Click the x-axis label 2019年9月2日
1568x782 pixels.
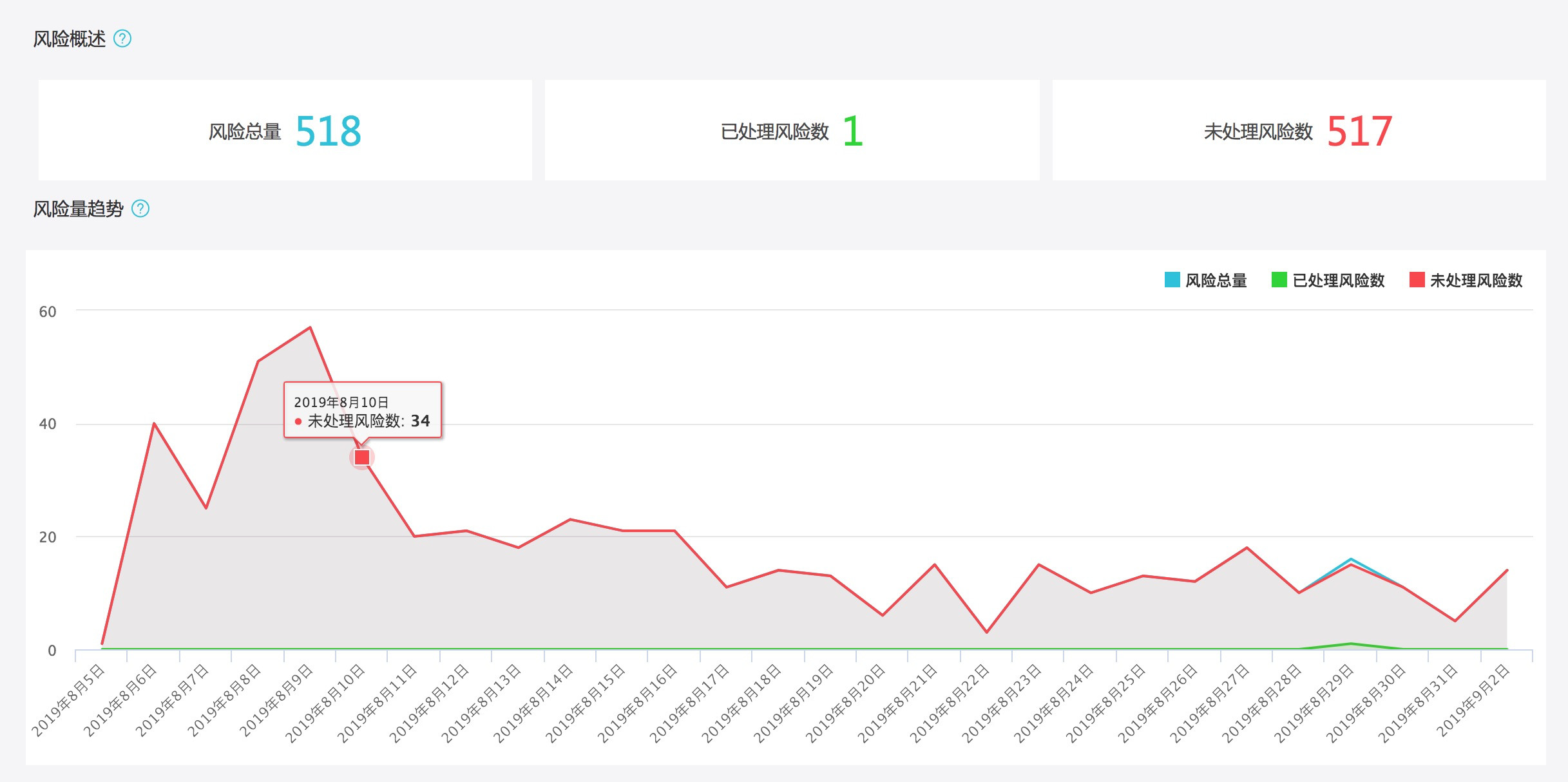click(x=1473, y=701)
